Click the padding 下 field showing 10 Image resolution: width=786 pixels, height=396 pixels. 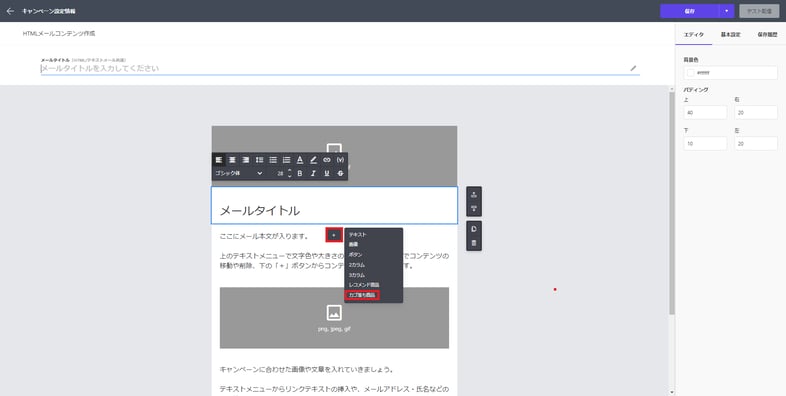pos(705,143)
